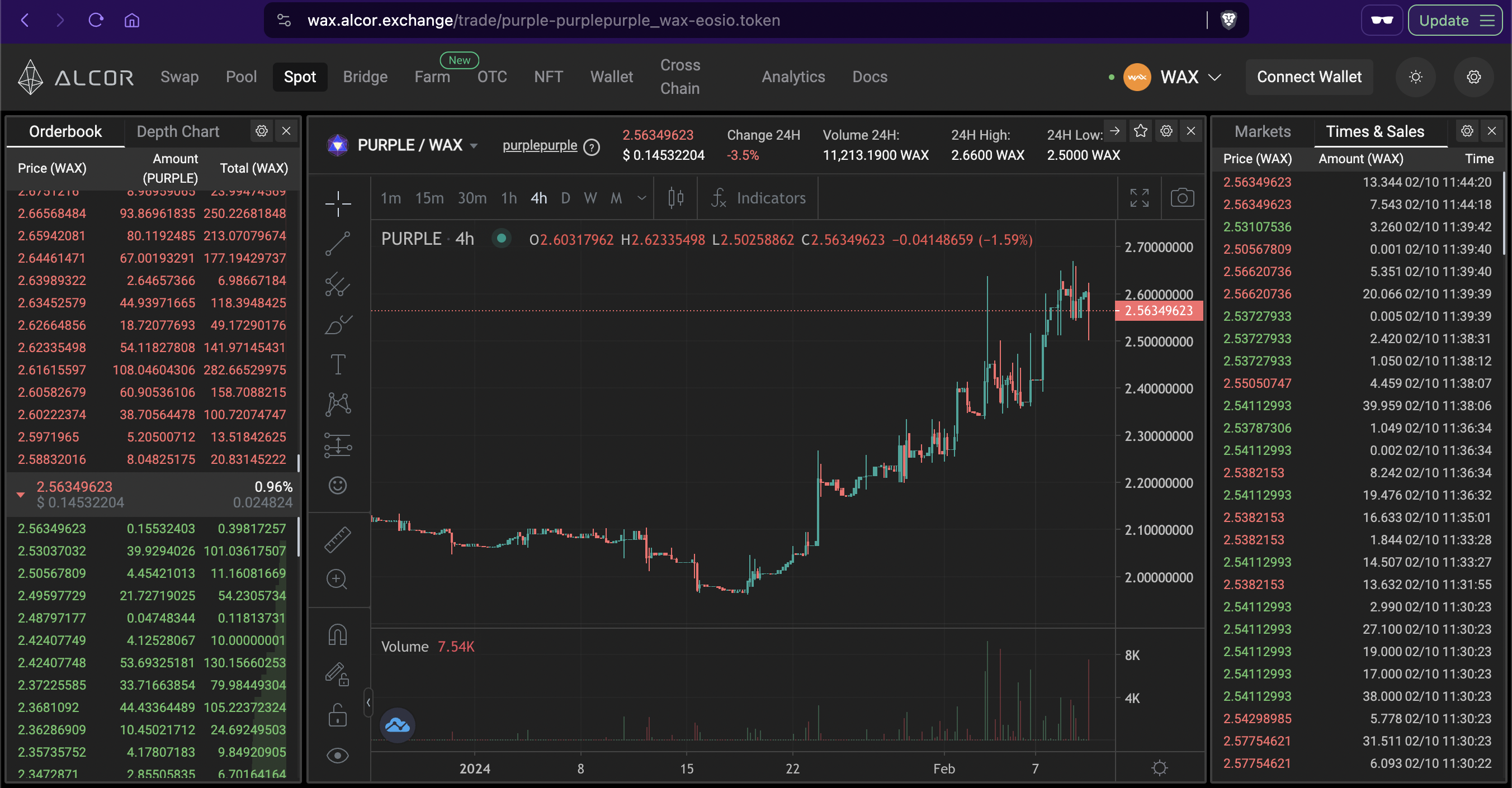
Task: Enter fullscreen chart mode
Action: click(x=1140, y=198)
